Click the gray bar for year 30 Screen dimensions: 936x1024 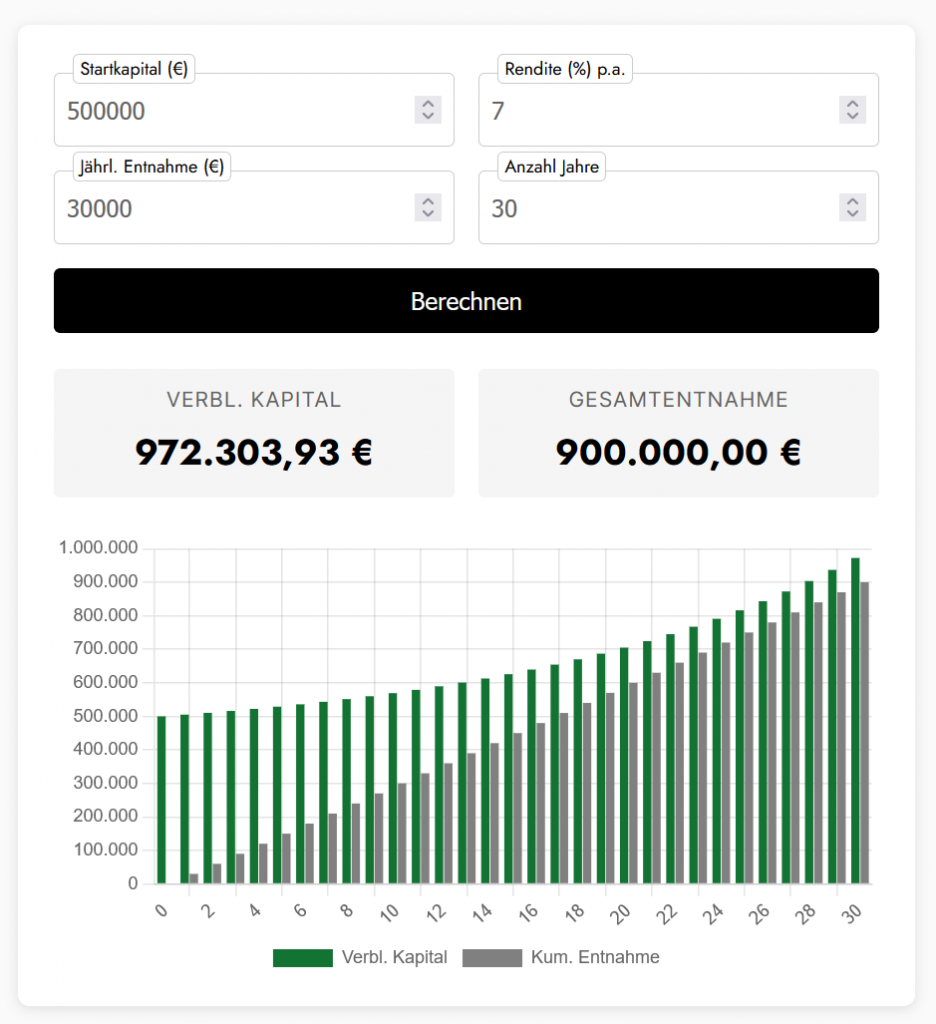click(865, 733)
